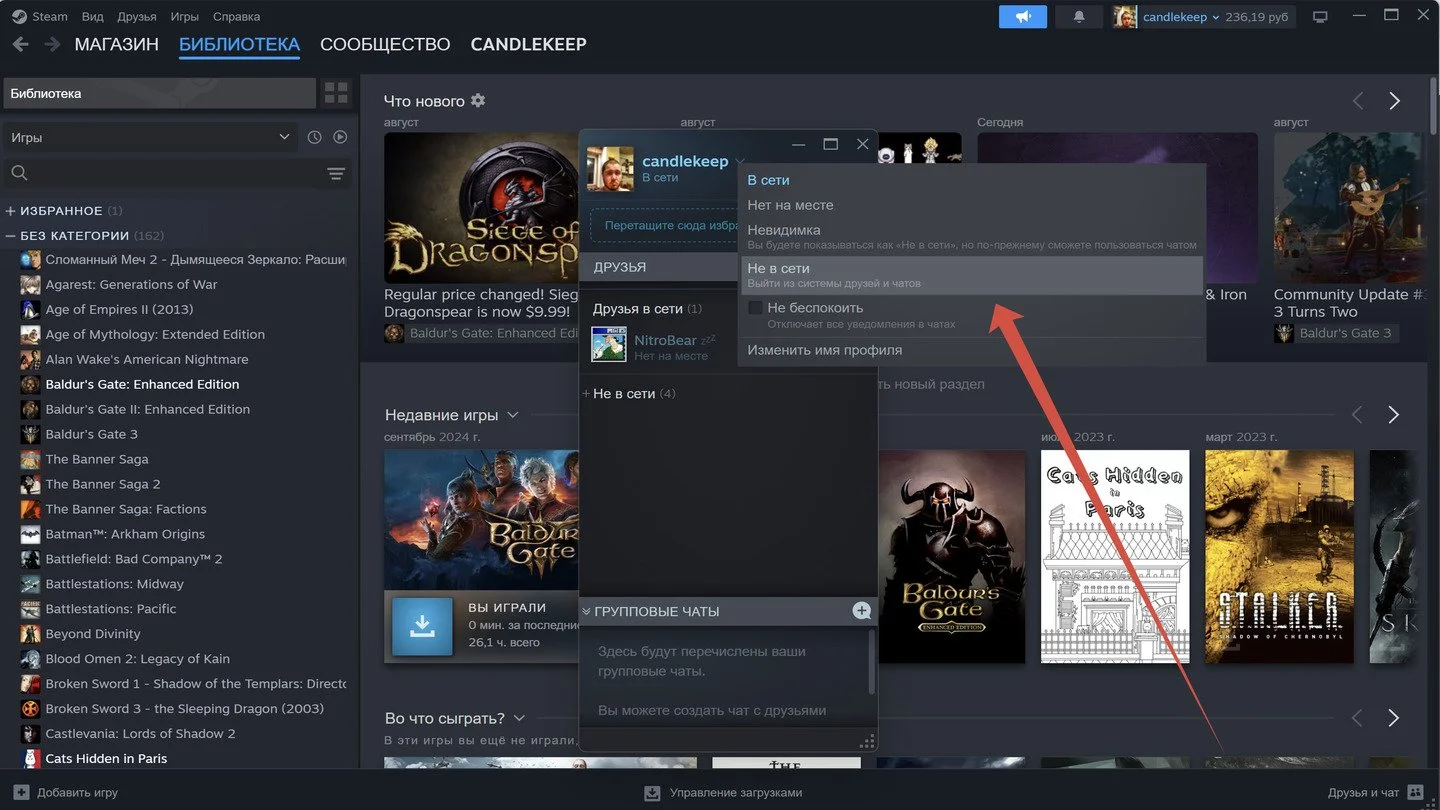Viewport: 1440px width, 810px height.
Task: Click the blue download button for Baldur's Gate 3
Action: coord(422,627)
